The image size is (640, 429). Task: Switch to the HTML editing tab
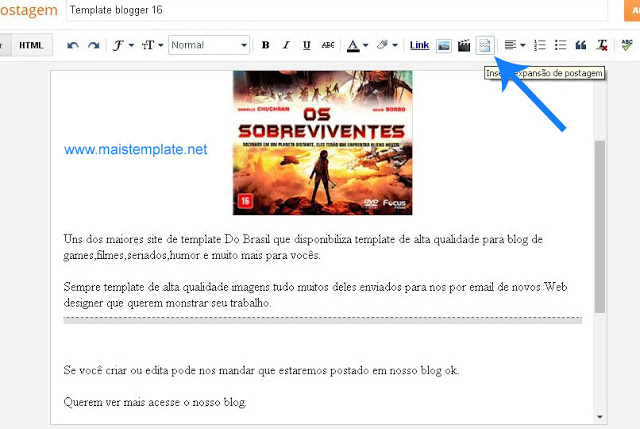click(31, 45)
